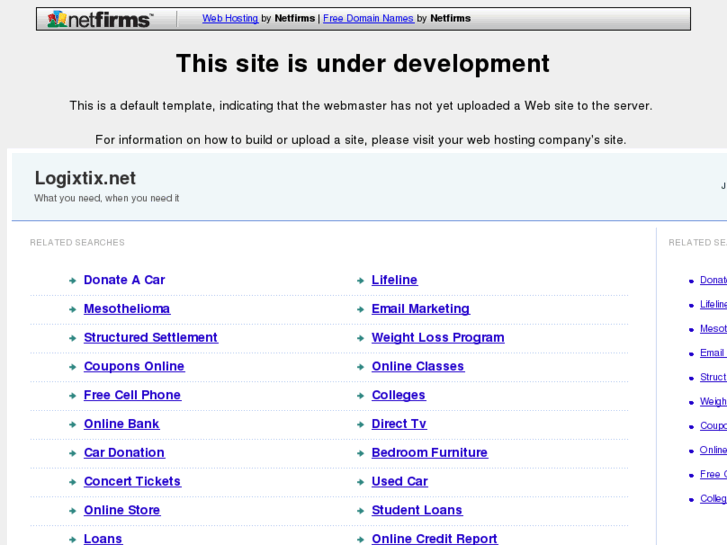Screen dimensions: 727x545
Task: Open the Used Car link
Action: [400, 481]
